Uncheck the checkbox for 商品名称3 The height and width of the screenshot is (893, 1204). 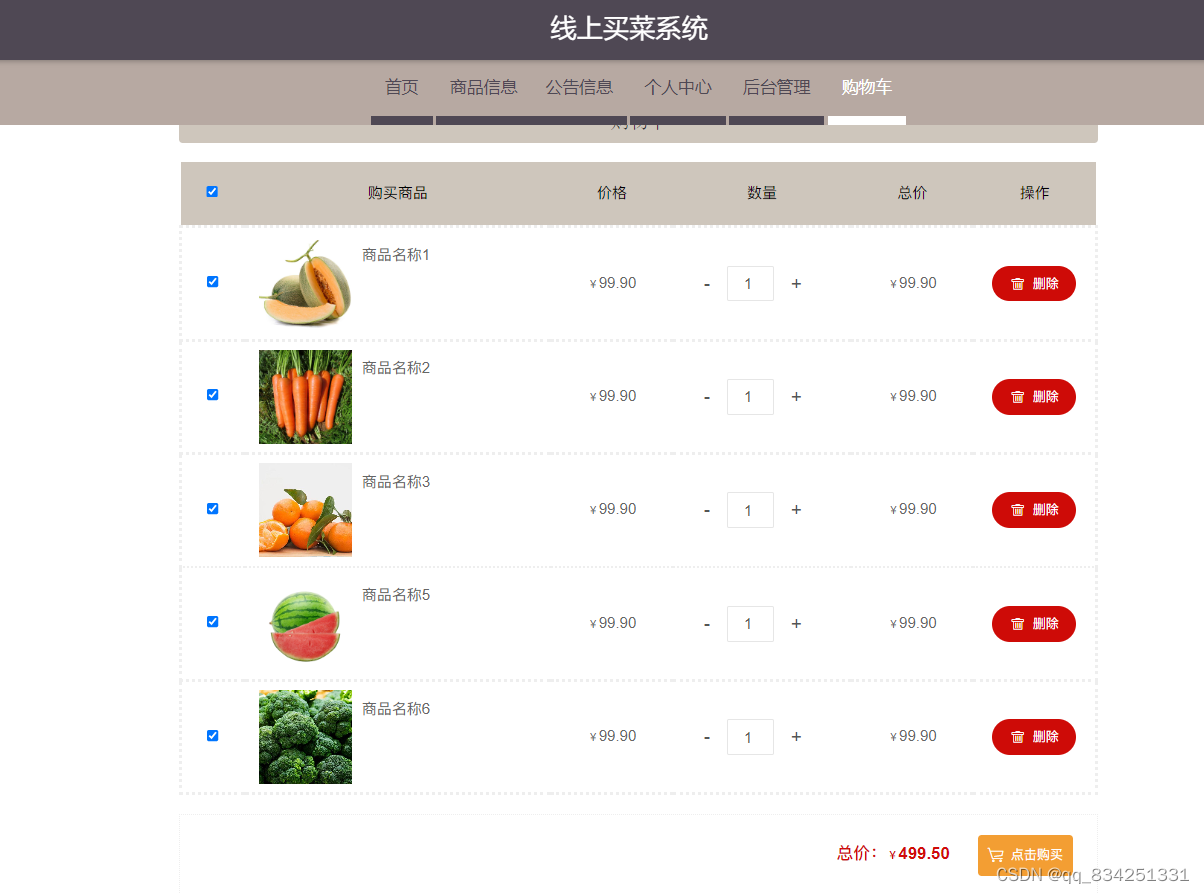pyautogui.click(x=212, y=509)
